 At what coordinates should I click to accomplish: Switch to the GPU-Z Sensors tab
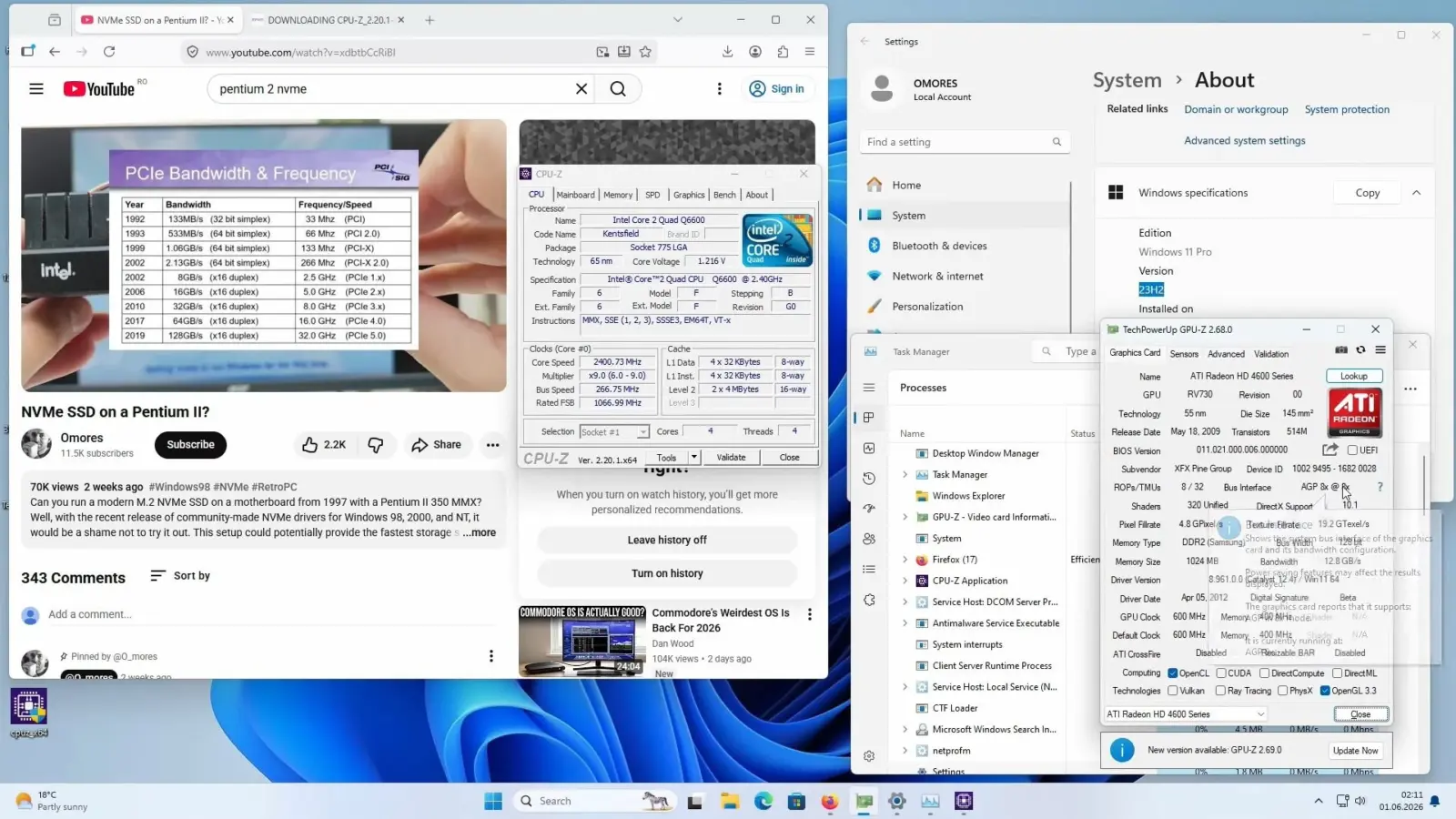point(1184,354)
